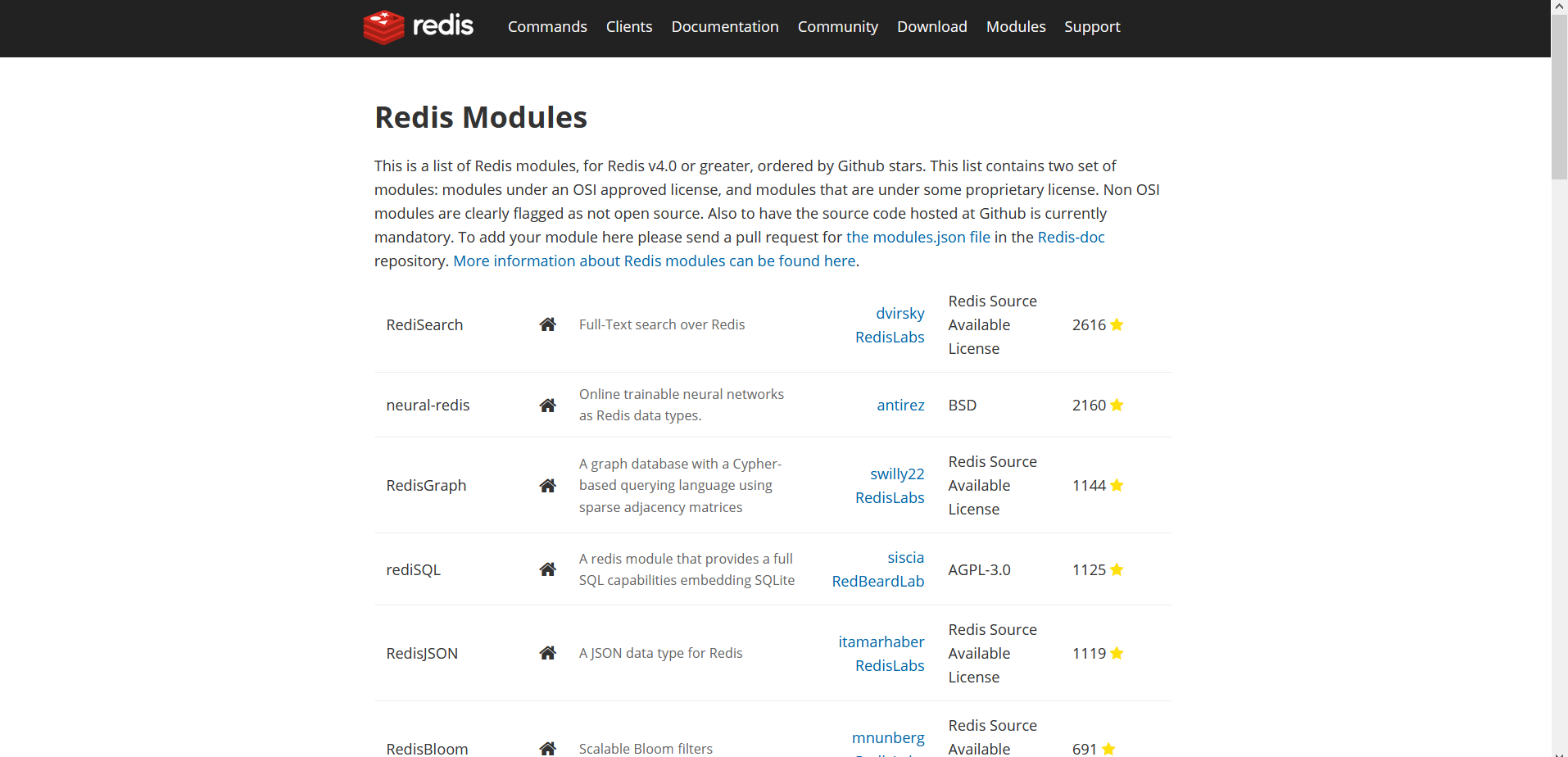This screenshot has height=757, width=1568.
Task: Click the RediSearch star icon
Action: point(1117,324)
